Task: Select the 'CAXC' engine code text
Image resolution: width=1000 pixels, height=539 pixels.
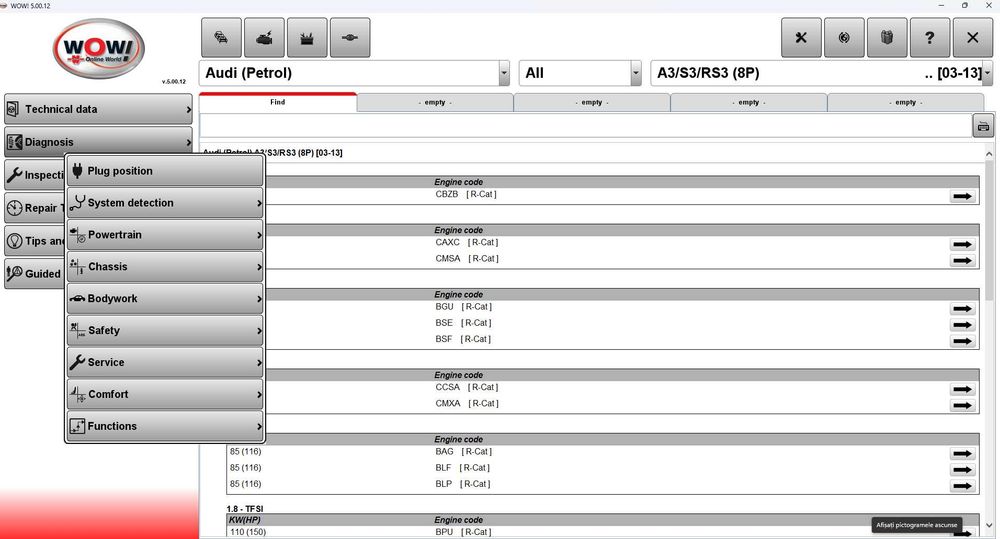Action: click(448, 242)
